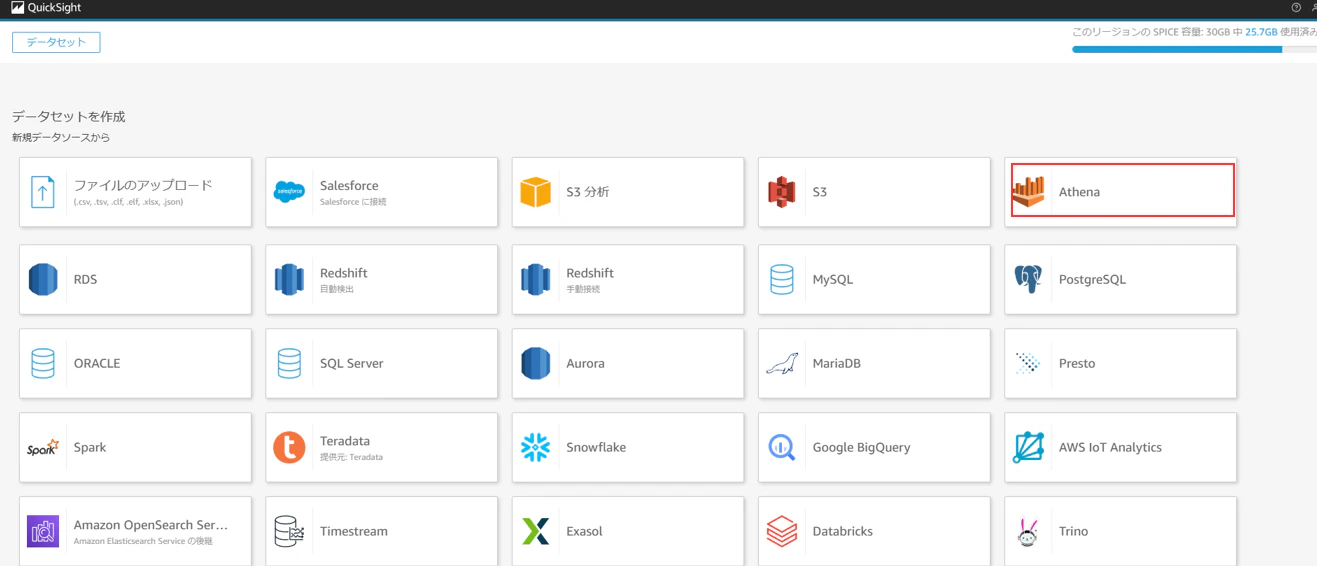Image resolution: width=1317 pixels, height=566 pixels.
Task: Click the S3 分析 label
Action: pyautogui.click(x=588, y=192)
